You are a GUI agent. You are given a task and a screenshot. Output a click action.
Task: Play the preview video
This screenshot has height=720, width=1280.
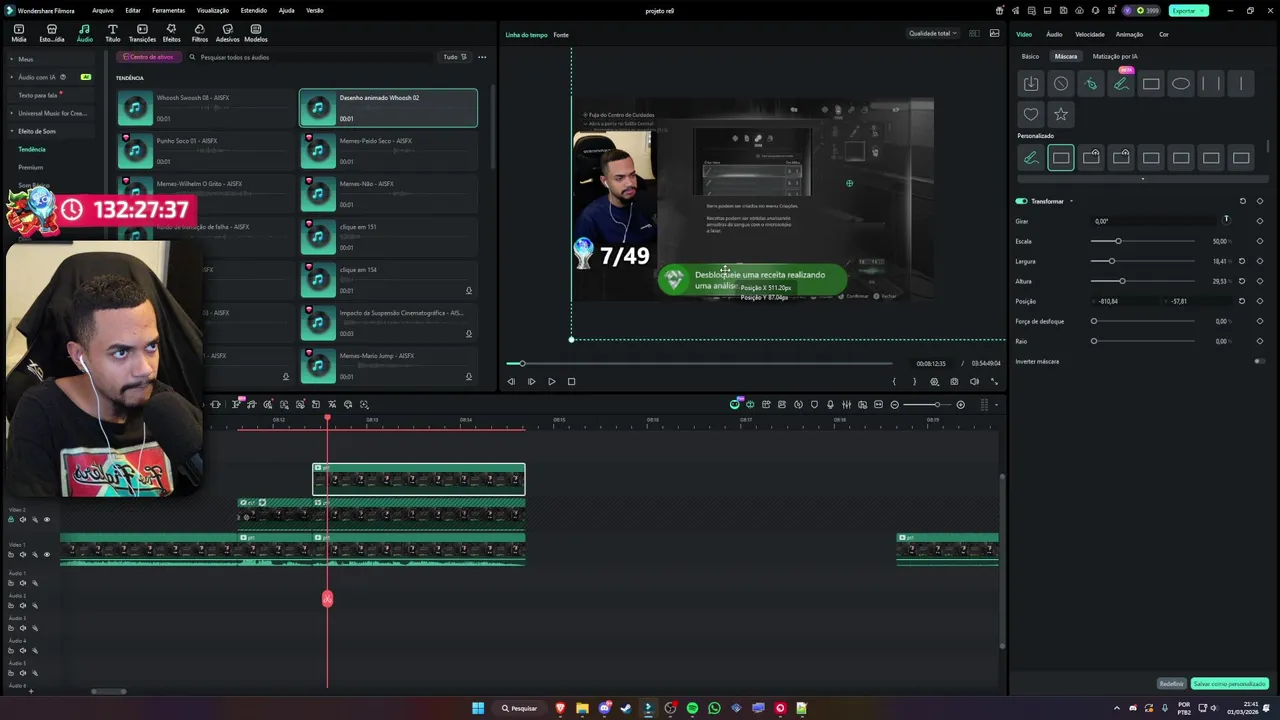click(x=551, y=381)
